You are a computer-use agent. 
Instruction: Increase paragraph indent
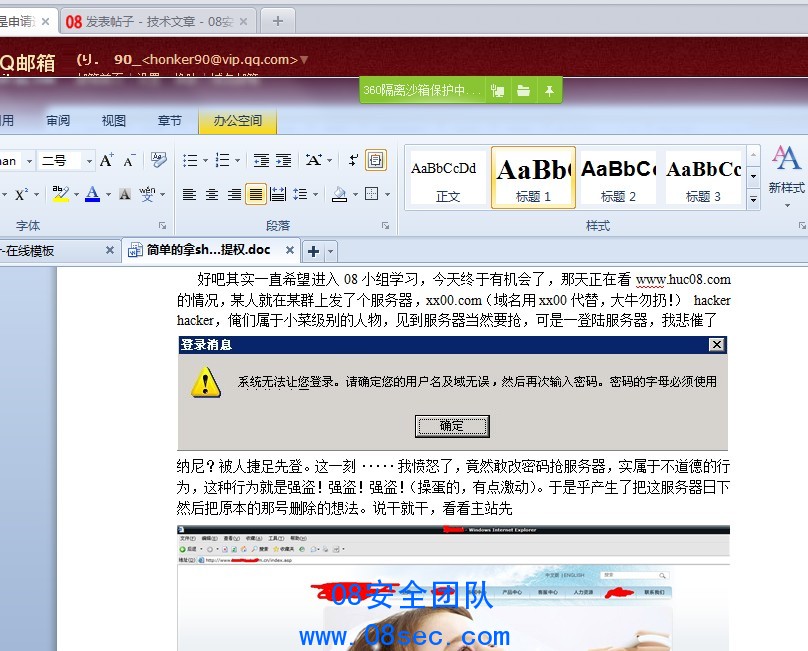283,160
